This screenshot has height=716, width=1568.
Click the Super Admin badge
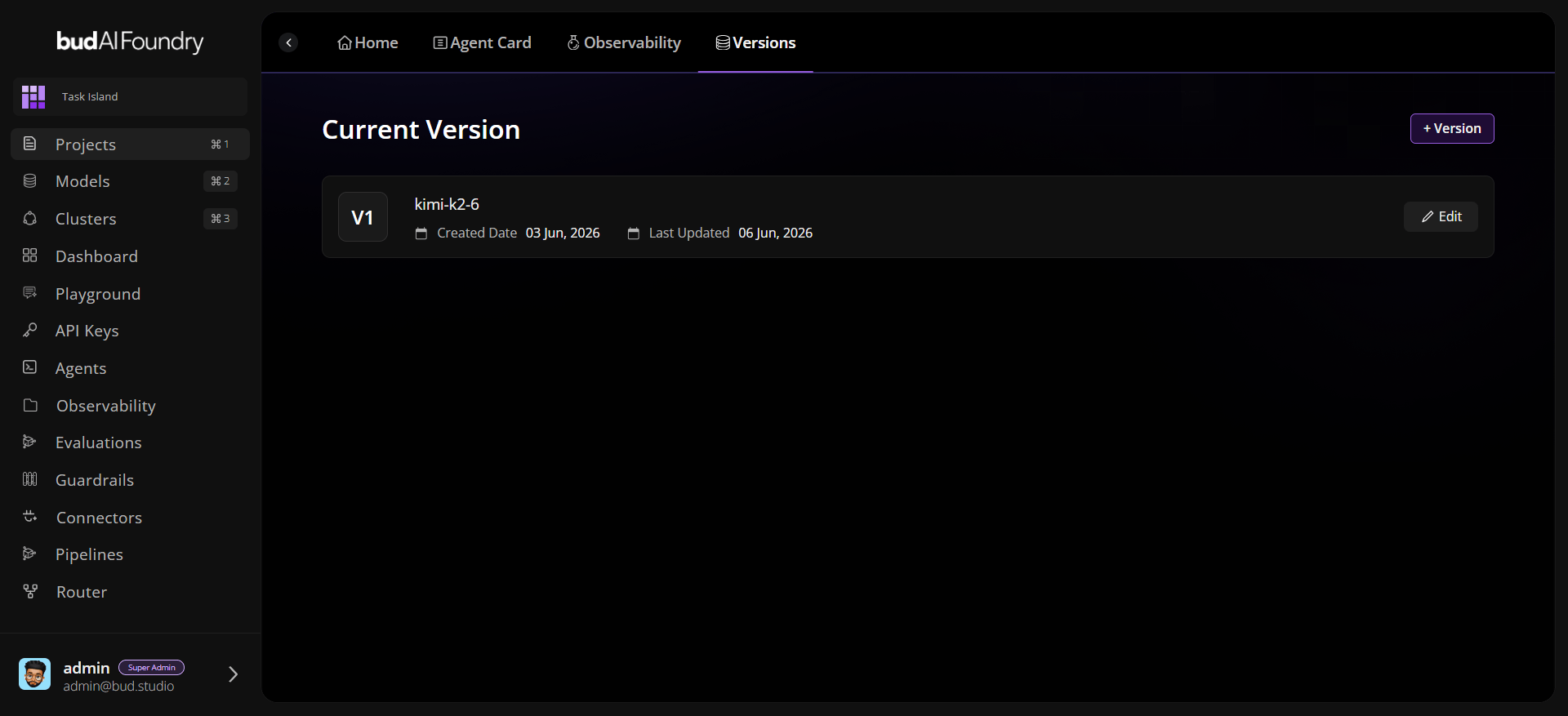click(152, 668)
